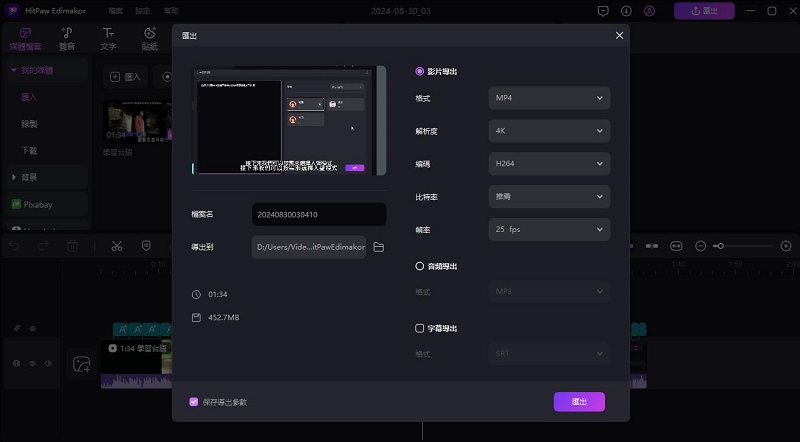This screenshot has height=442, width=800.
Task: Open the 檔案 menu in the title bar
Action: 116,11
